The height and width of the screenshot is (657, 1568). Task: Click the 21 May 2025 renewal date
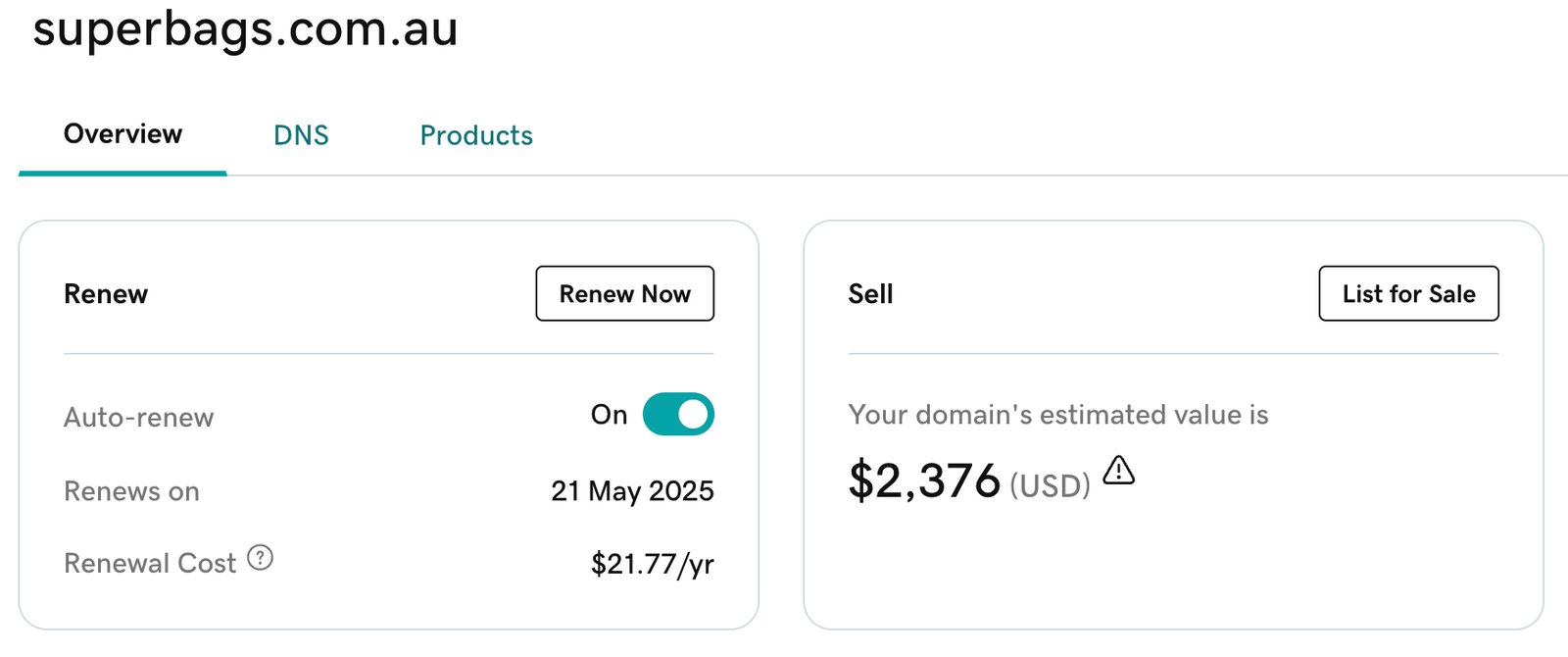click(632, 491)
